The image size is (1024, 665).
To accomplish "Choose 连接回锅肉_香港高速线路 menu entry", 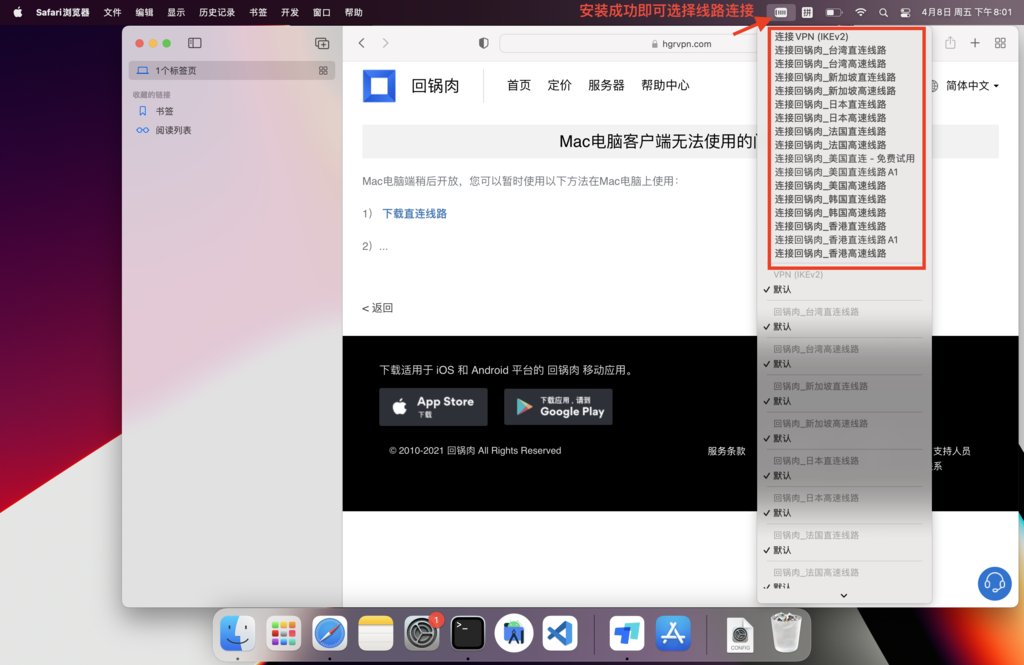I will (x=830, y=253).
